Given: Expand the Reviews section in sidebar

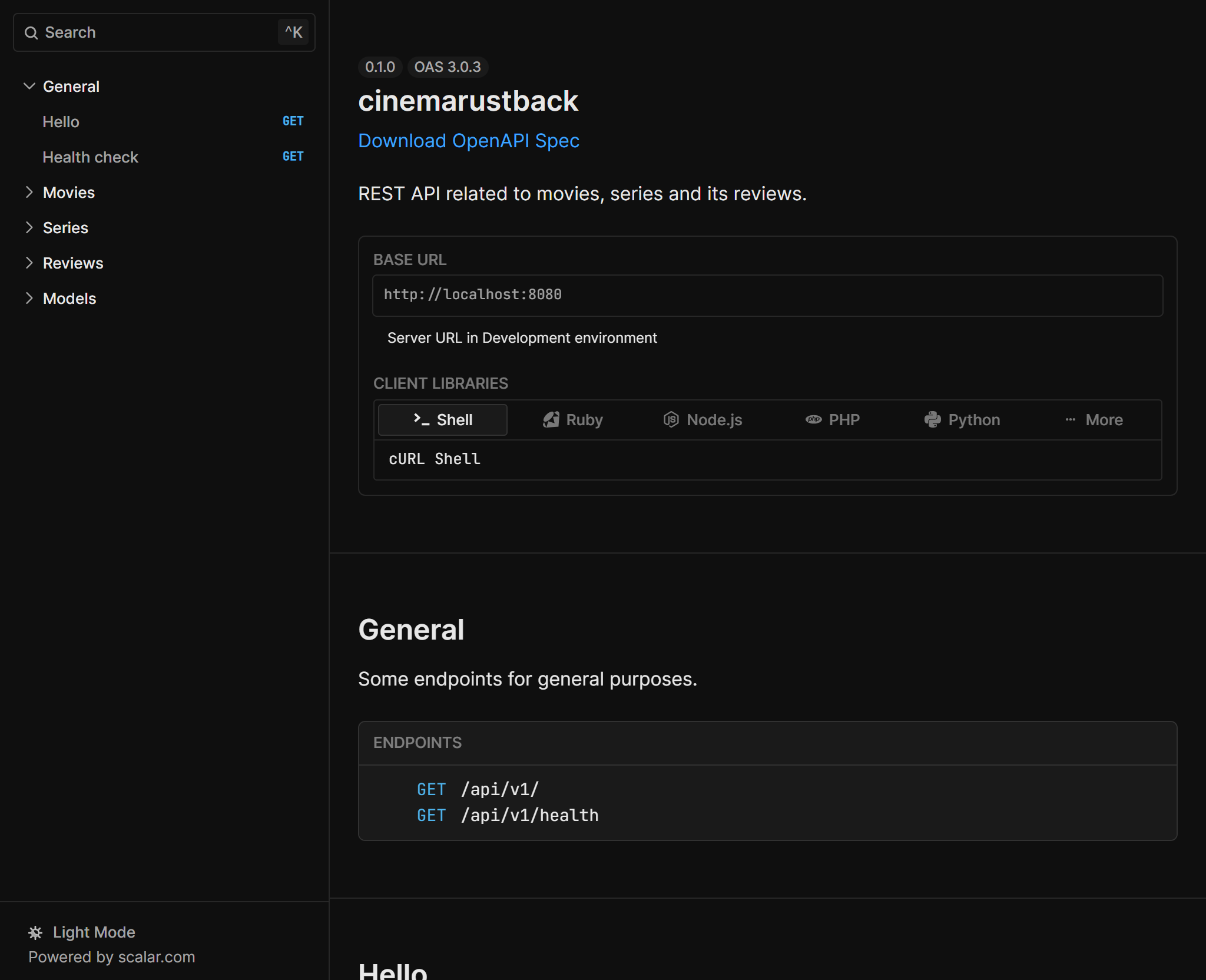Looking at the screenshot, I should 73,263.
